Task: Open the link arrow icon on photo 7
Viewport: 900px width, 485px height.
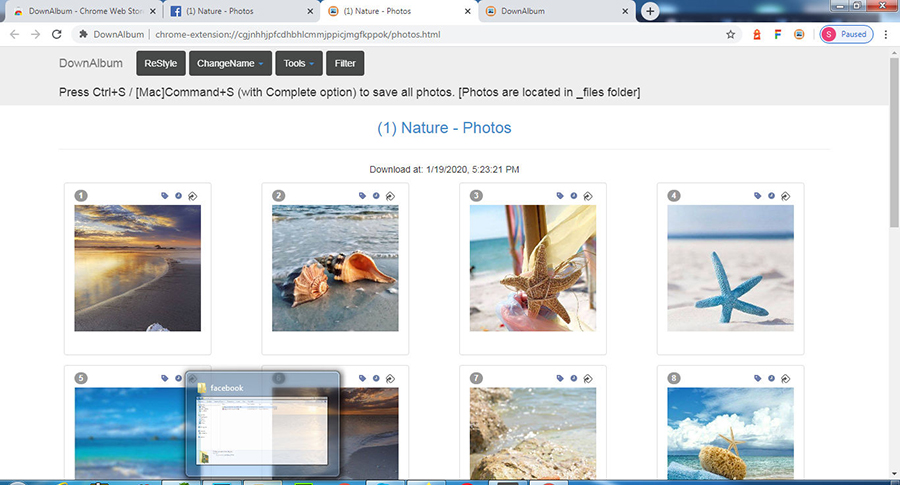Action: [588, 379]
